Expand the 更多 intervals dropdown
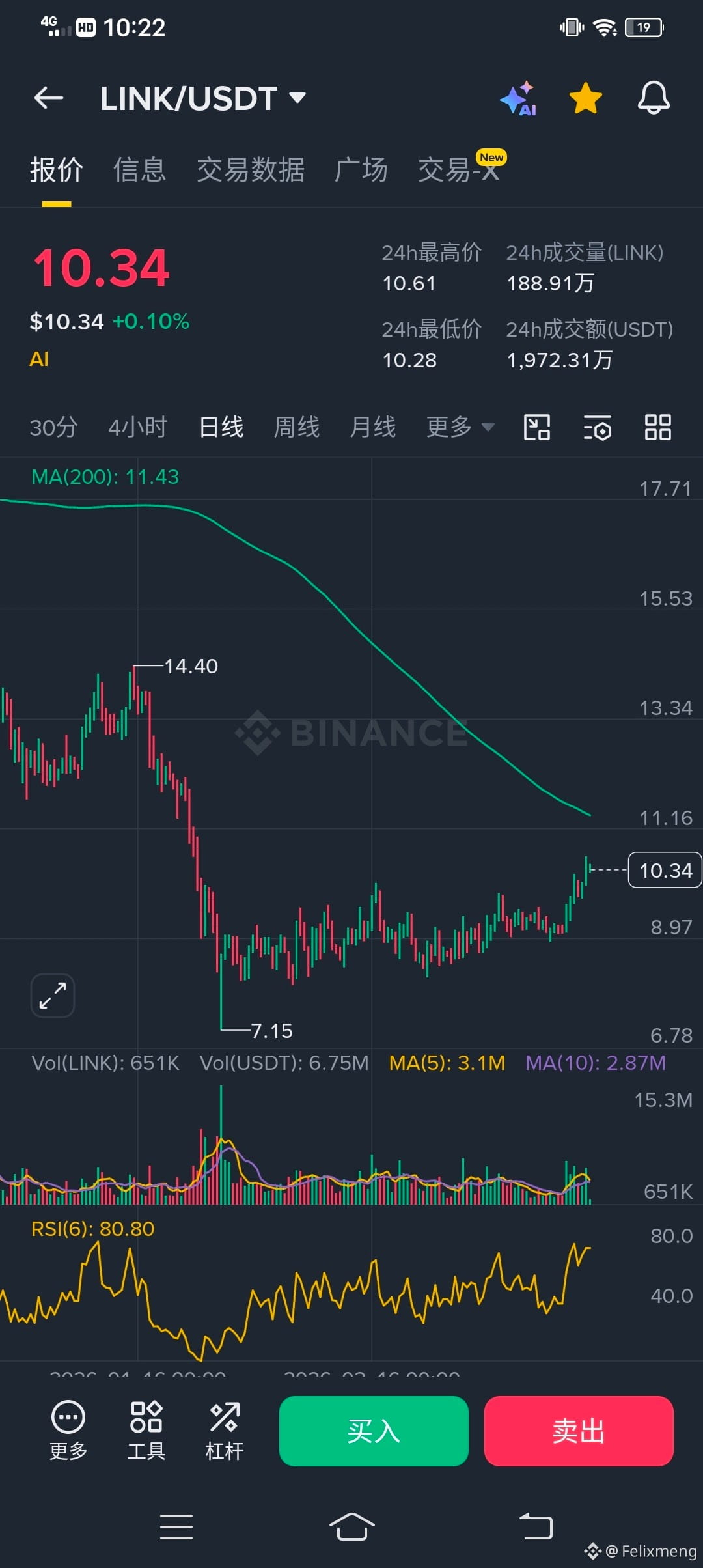This screenshot has width=703, height=1568. 460,428
